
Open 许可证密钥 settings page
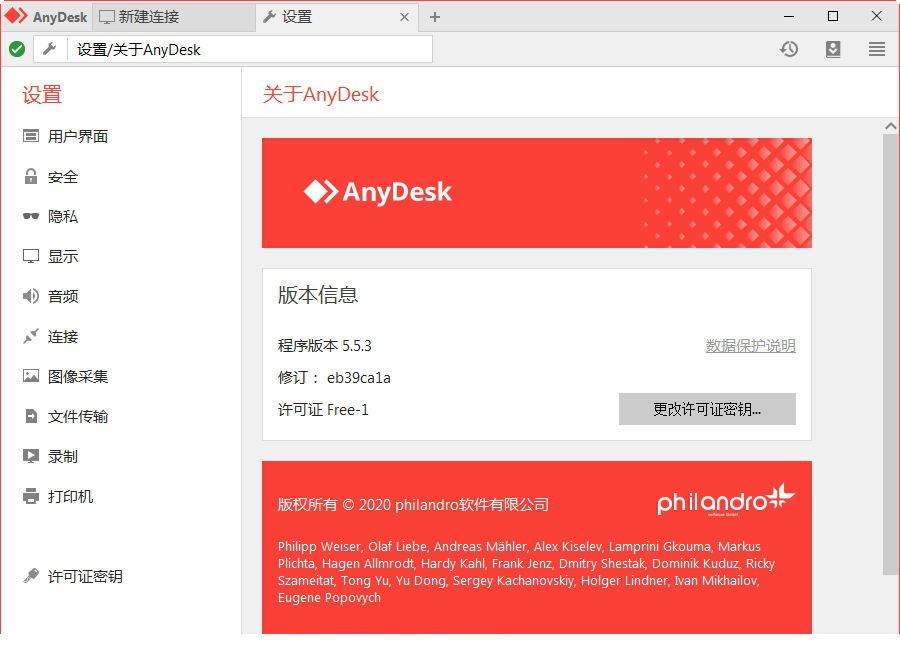click(x=85, y=576)
